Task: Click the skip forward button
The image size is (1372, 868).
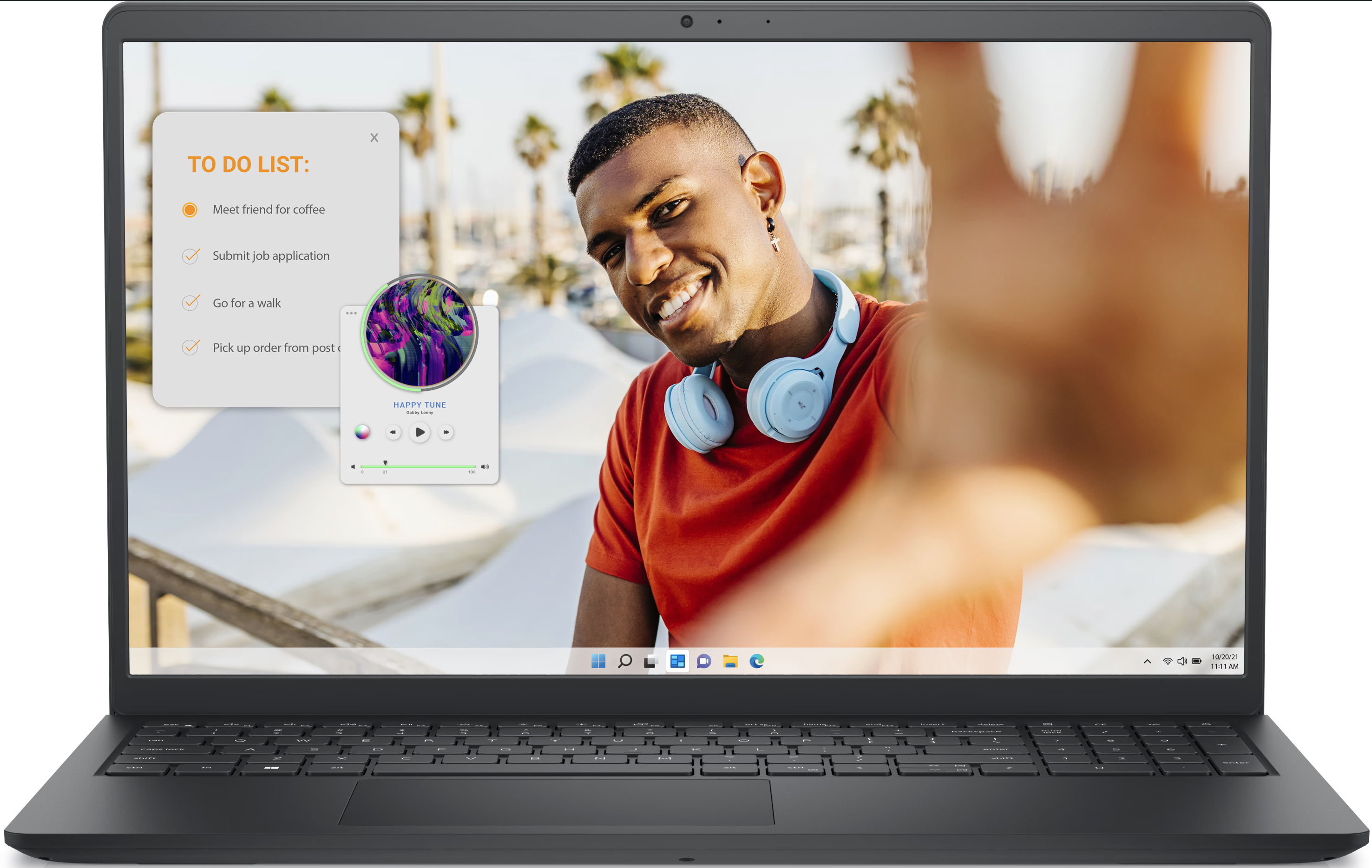Action: tap(445, 432)
